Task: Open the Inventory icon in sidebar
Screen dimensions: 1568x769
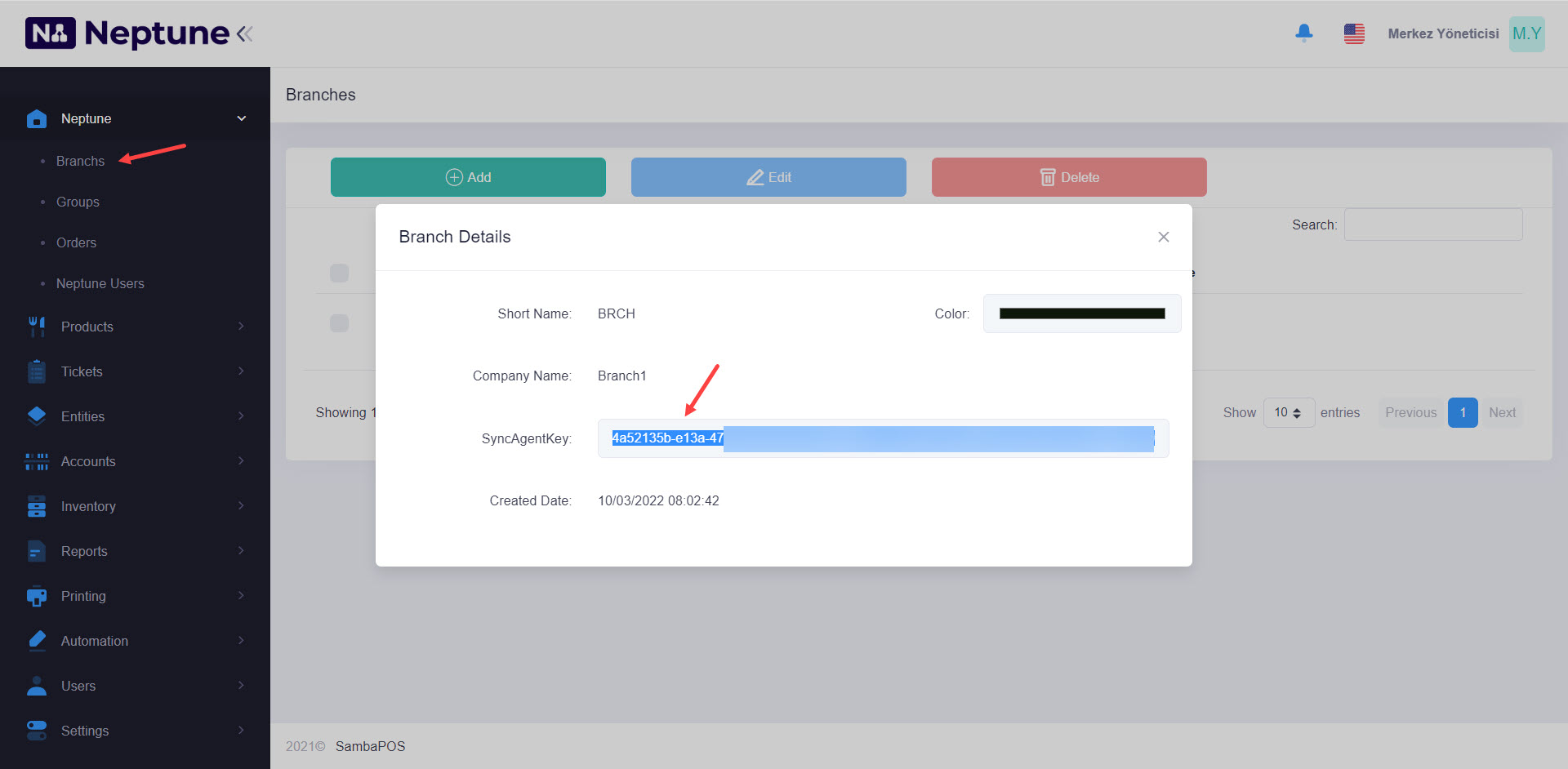Action: (x=37, y=506)
